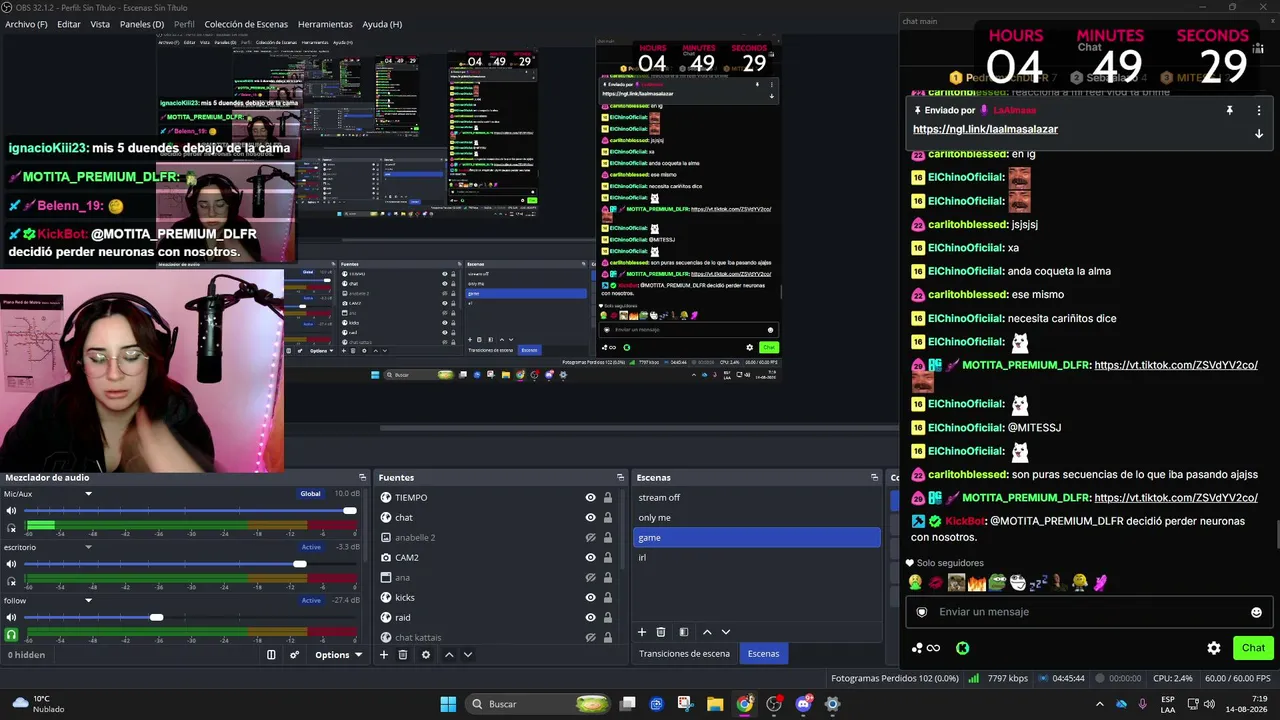Open pinned message options menu
This screenshot has height=720, width=1280.
click(x=1259, y=110)
